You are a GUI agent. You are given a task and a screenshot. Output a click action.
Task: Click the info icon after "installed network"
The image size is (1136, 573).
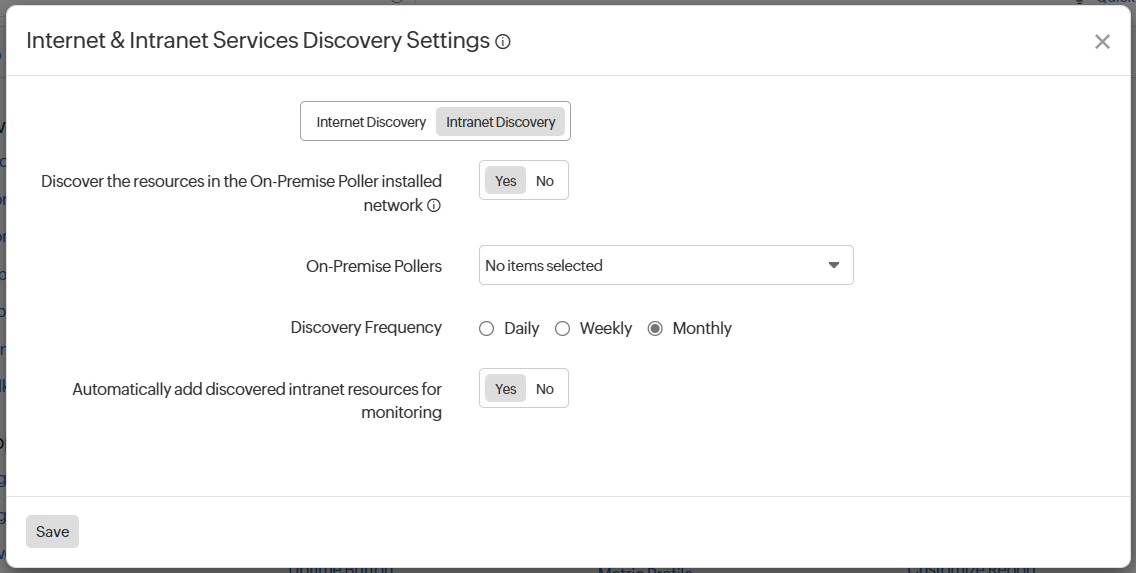pos(434,206)
